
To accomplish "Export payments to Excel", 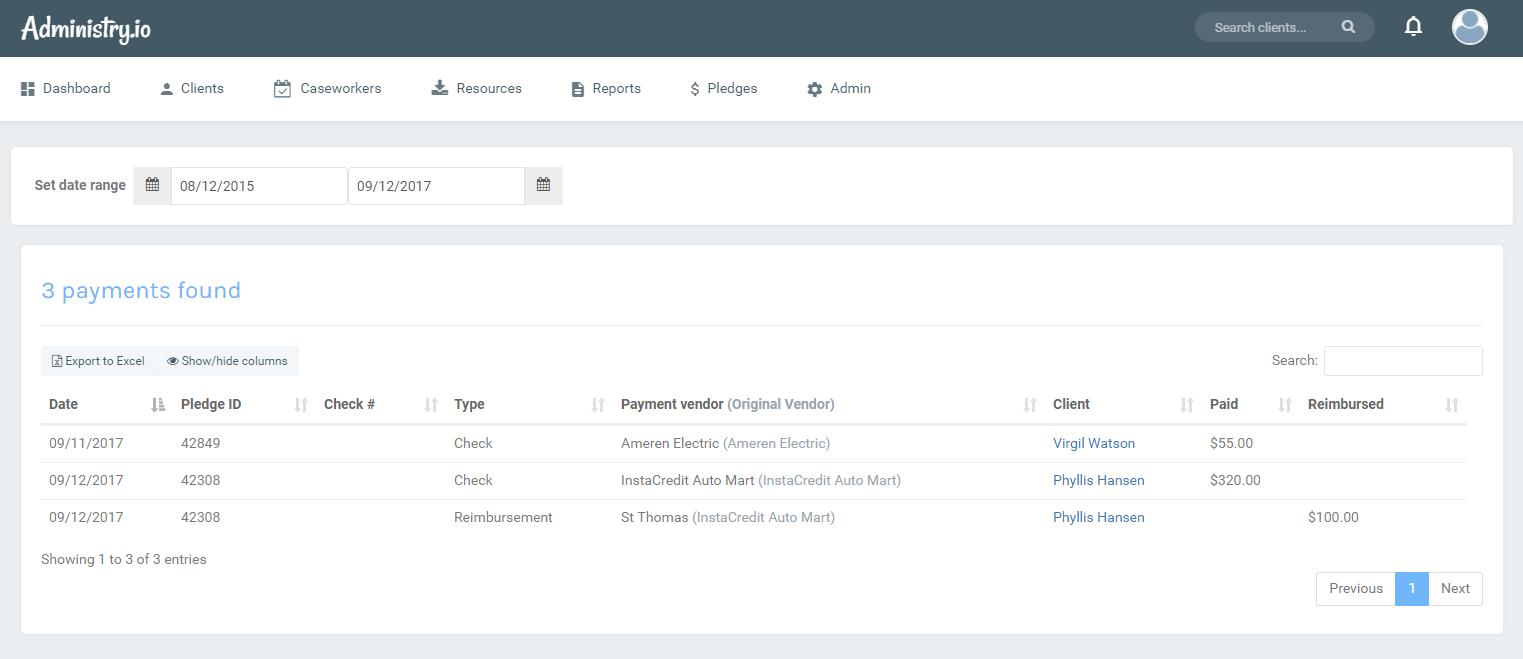I will [x=98, y=361].
